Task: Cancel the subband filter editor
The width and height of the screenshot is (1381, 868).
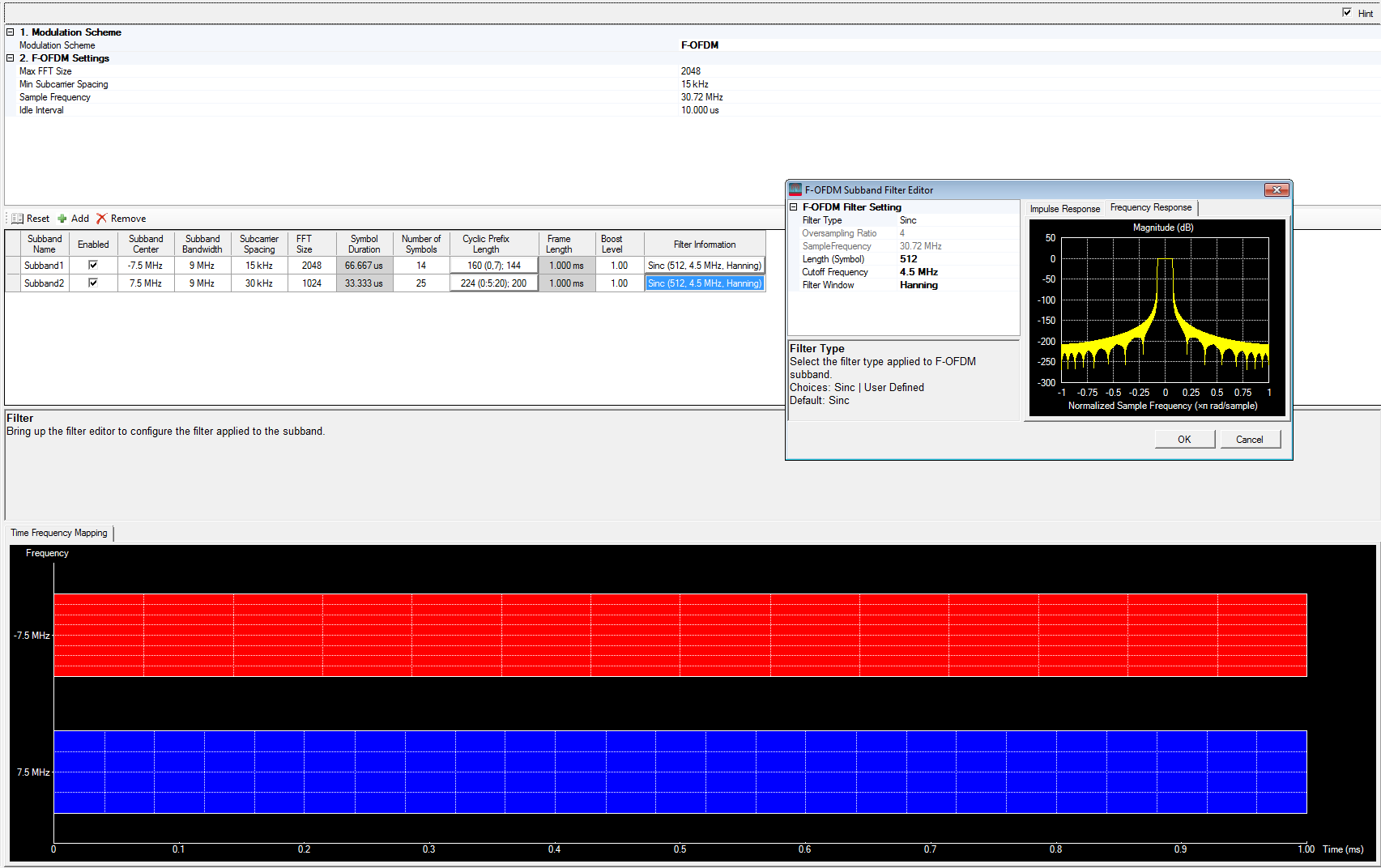Action: [x=1250, y=438]
